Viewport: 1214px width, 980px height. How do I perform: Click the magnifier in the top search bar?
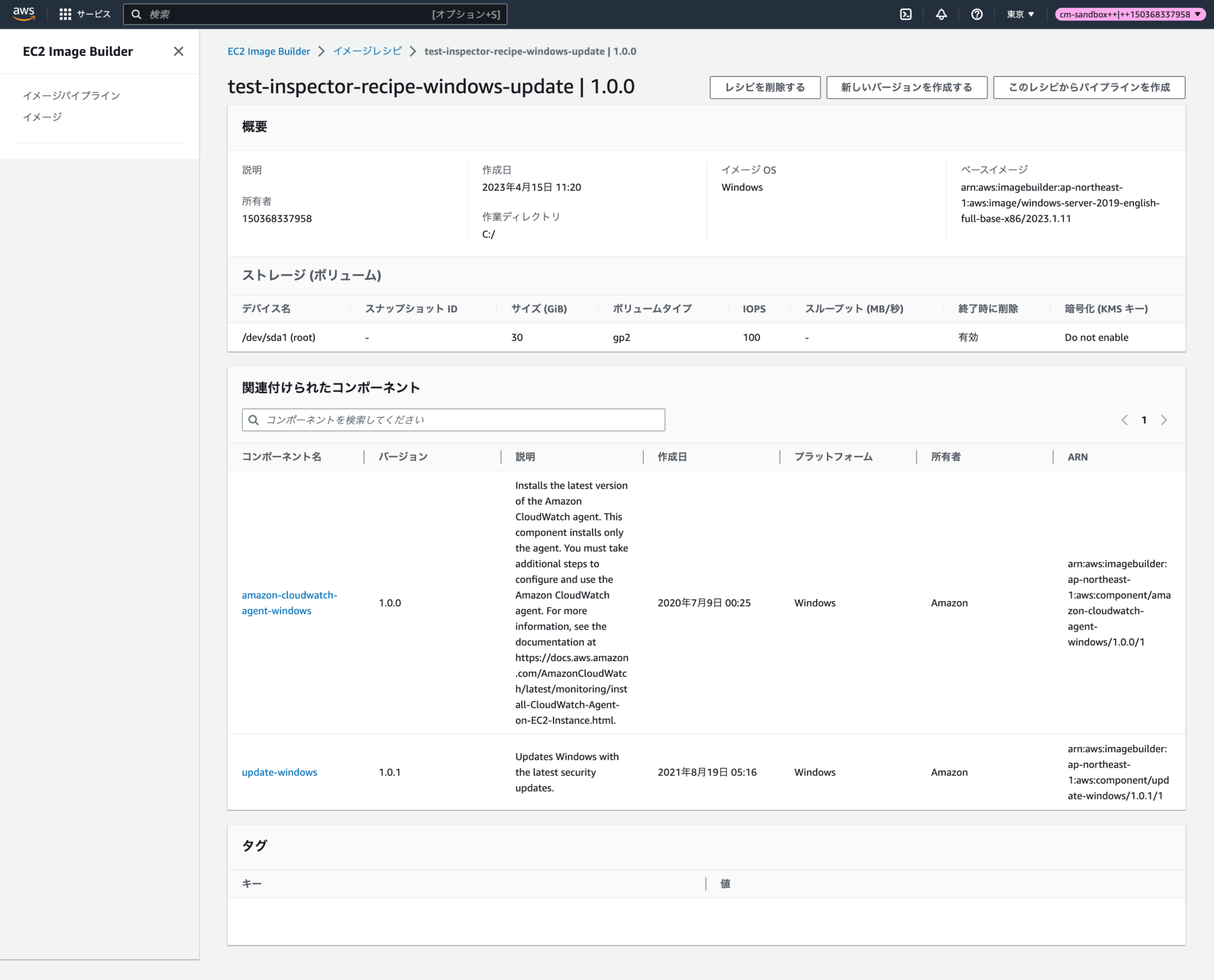pyautogui.click(x=137, y=14)
